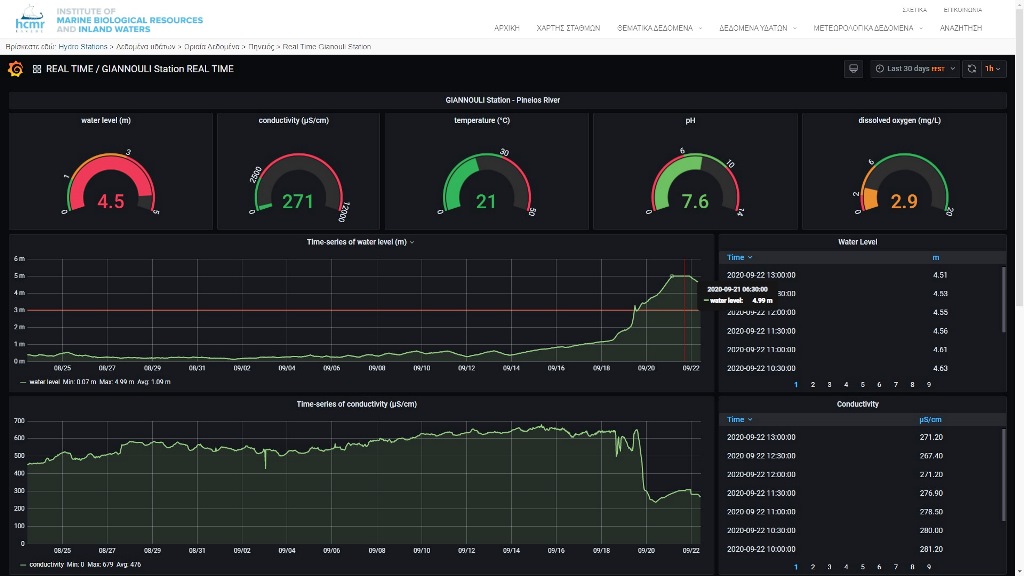Refresh the dashboard with the refresh icon
Viewport: 1024px width, 576px height.
click(972, 69)
